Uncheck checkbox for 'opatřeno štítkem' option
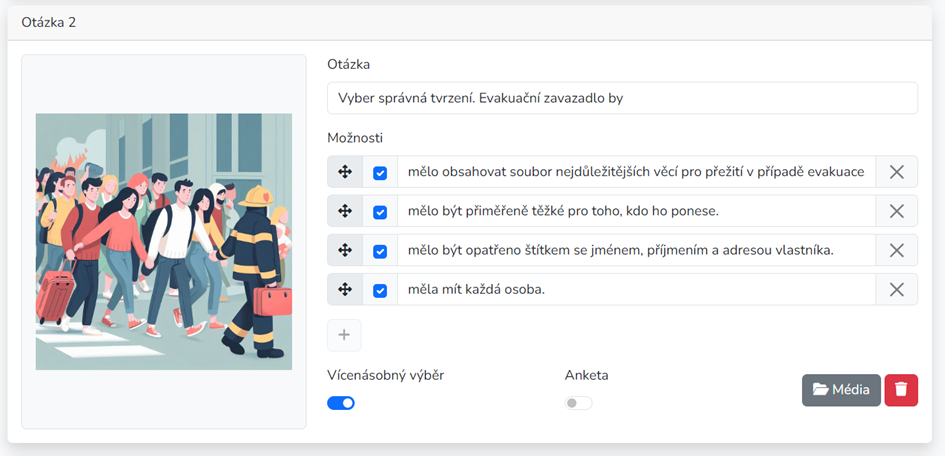This screenshot has width=945, height=456. 380,251
